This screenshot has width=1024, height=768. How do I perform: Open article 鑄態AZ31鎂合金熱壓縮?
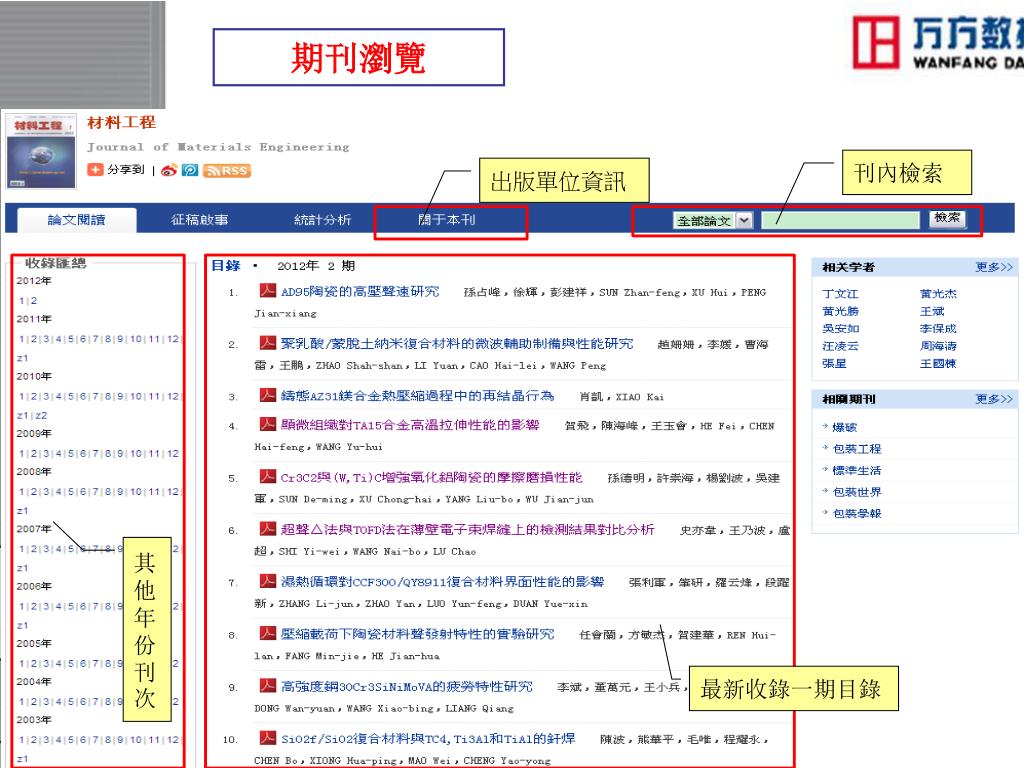417,396
